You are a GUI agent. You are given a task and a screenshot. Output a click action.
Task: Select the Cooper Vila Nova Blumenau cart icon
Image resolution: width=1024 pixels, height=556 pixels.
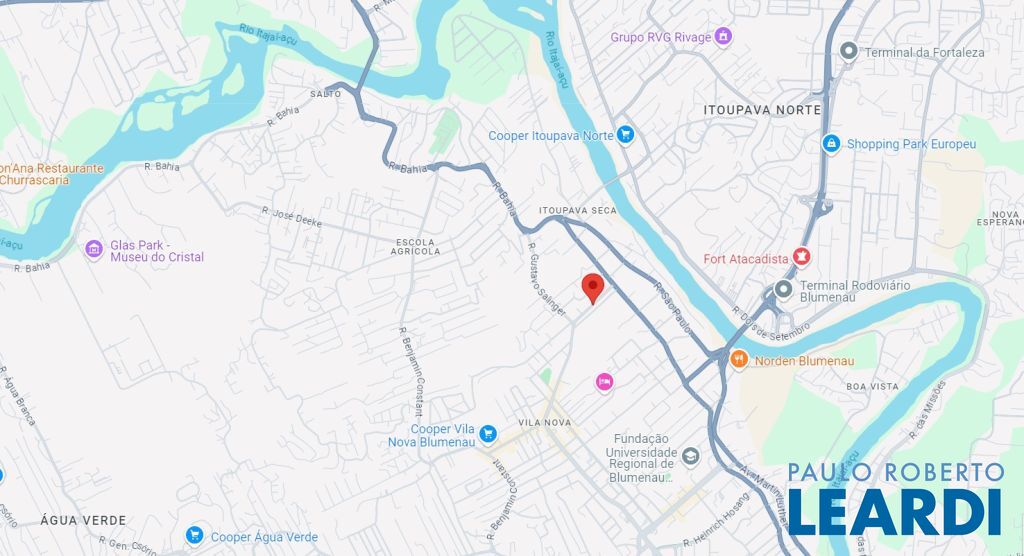click(x=487, y=434)
